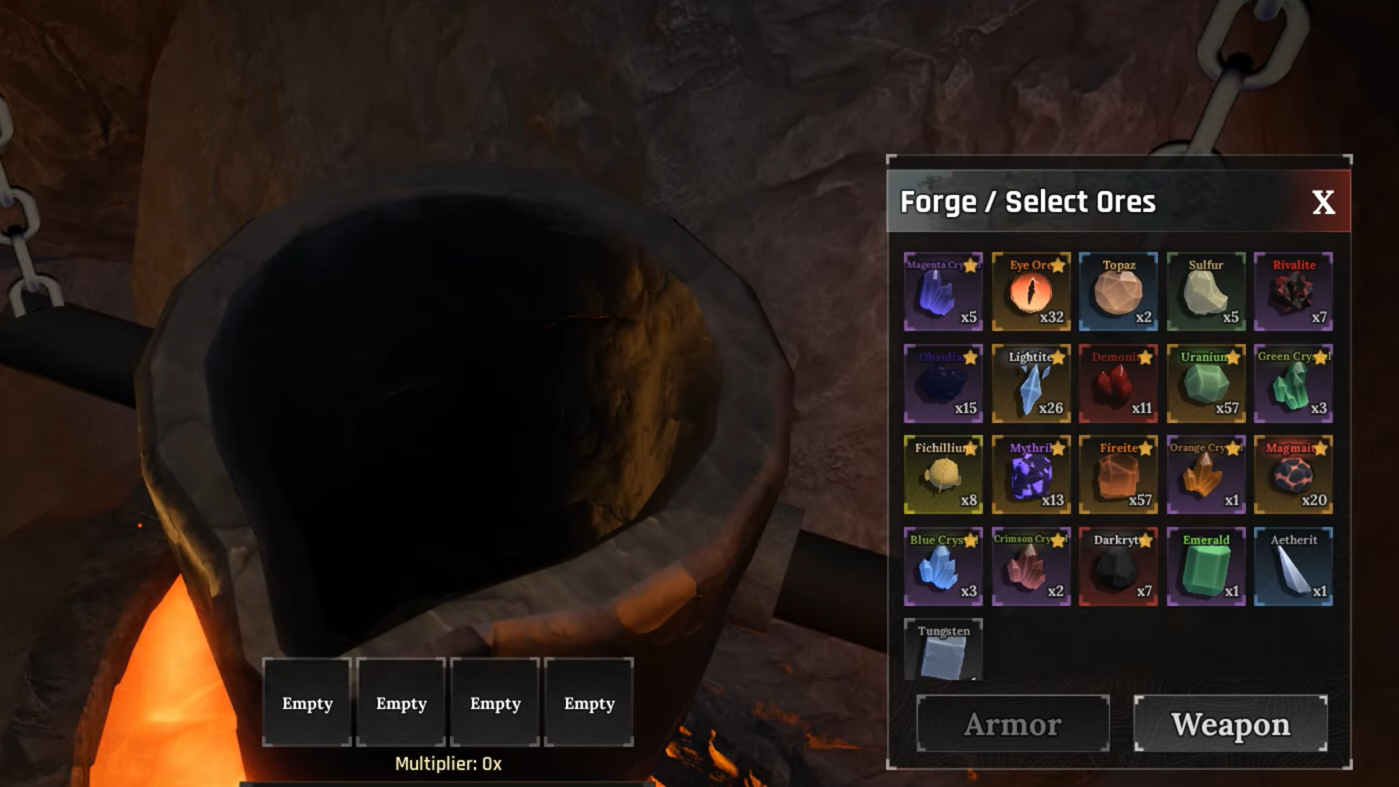Choose the Mythril ore
The image size is (1399, 787).
(x=1031, y=474)
